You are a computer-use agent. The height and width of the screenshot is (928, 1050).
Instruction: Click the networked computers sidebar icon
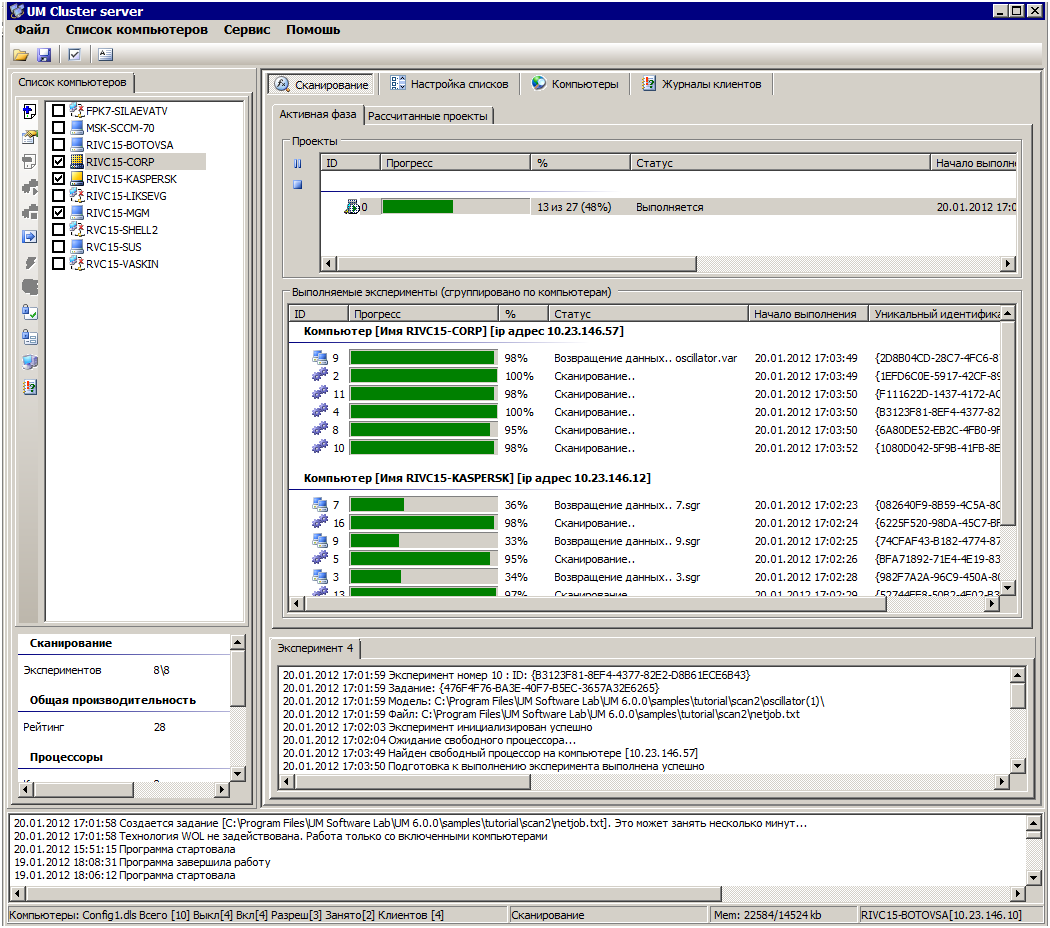pos(29,362)
